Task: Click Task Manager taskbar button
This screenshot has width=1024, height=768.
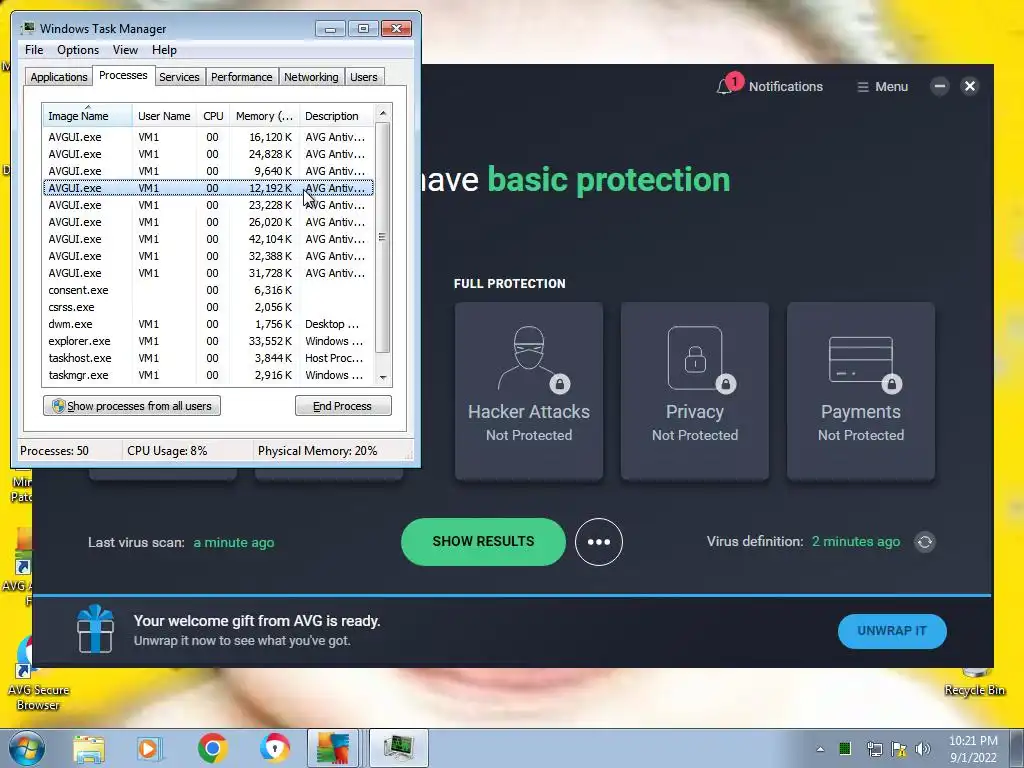Action: [399, 748]
